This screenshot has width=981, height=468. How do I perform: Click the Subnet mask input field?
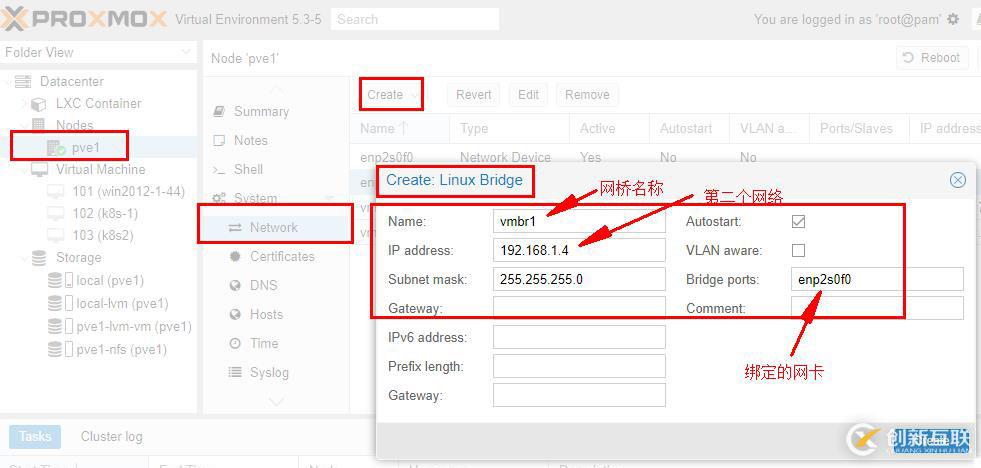click(579, 279)
